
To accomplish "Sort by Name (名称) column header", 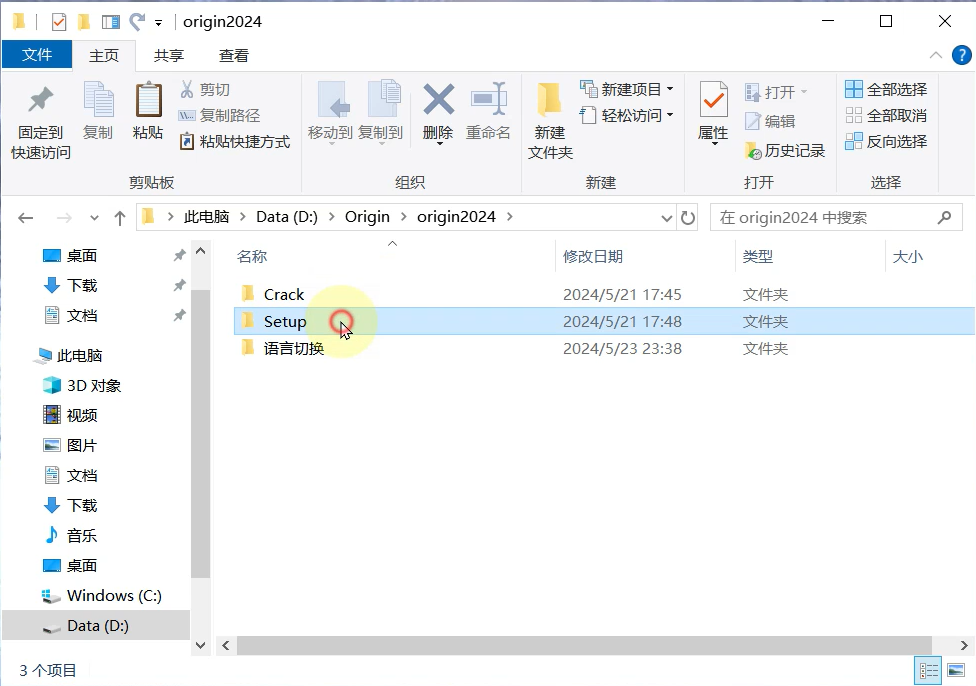I will pos(252,256).
